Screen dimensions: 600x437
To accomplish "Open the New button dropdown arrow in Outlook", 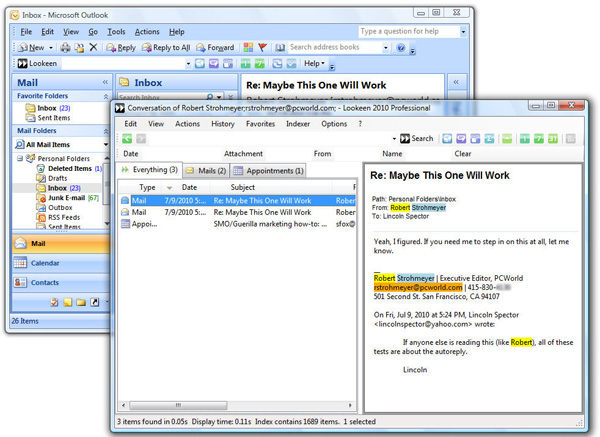I will click(51, 48).
